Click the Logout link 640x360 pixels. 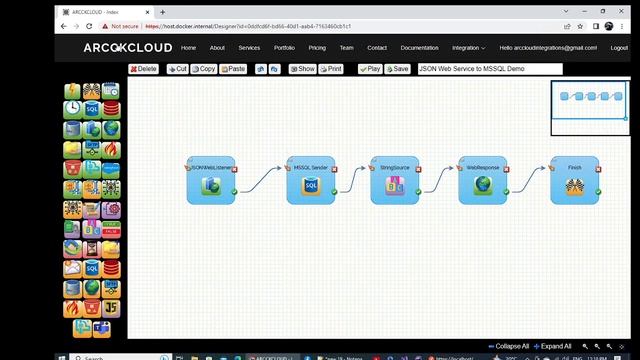pyautogui.click(x=619, y=48)
